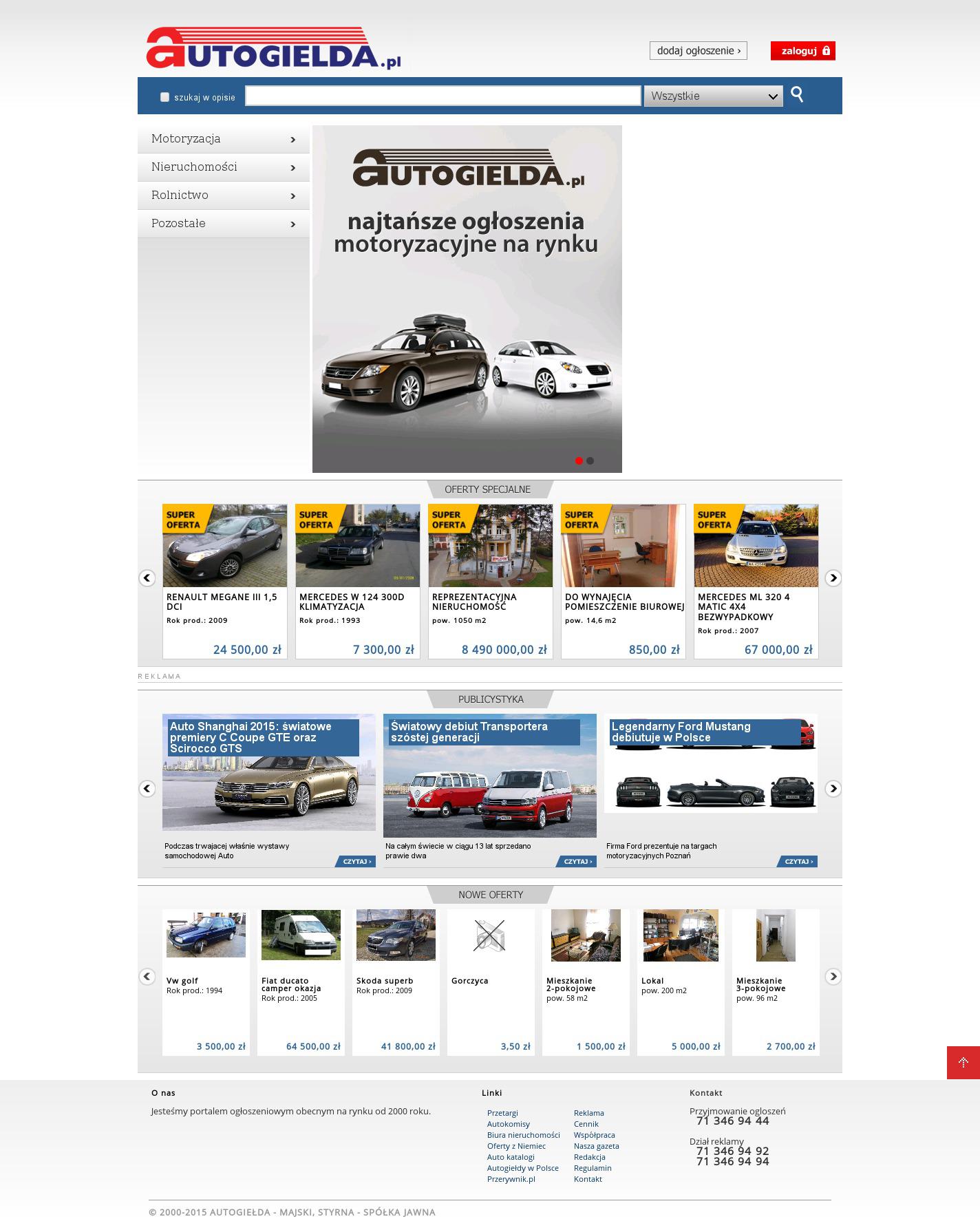
Task: Open the Pozostałe menu item
Action: pyautogui.click(x=223, y=224)
